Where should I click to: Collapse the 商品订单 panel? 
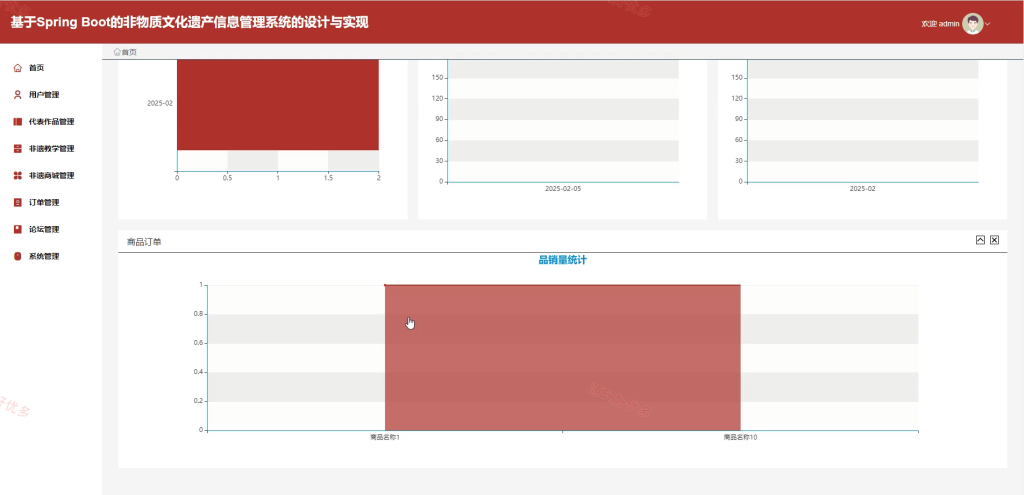click(x=980, y=240)
